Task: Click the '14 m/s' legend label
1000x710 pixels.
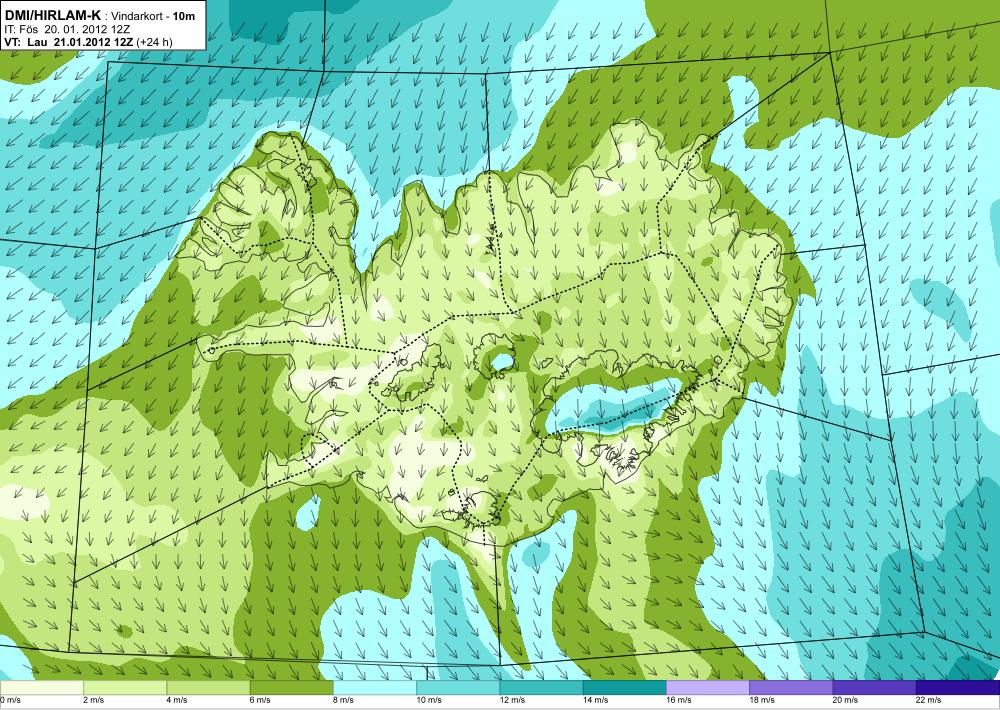Action: (596, 700)
